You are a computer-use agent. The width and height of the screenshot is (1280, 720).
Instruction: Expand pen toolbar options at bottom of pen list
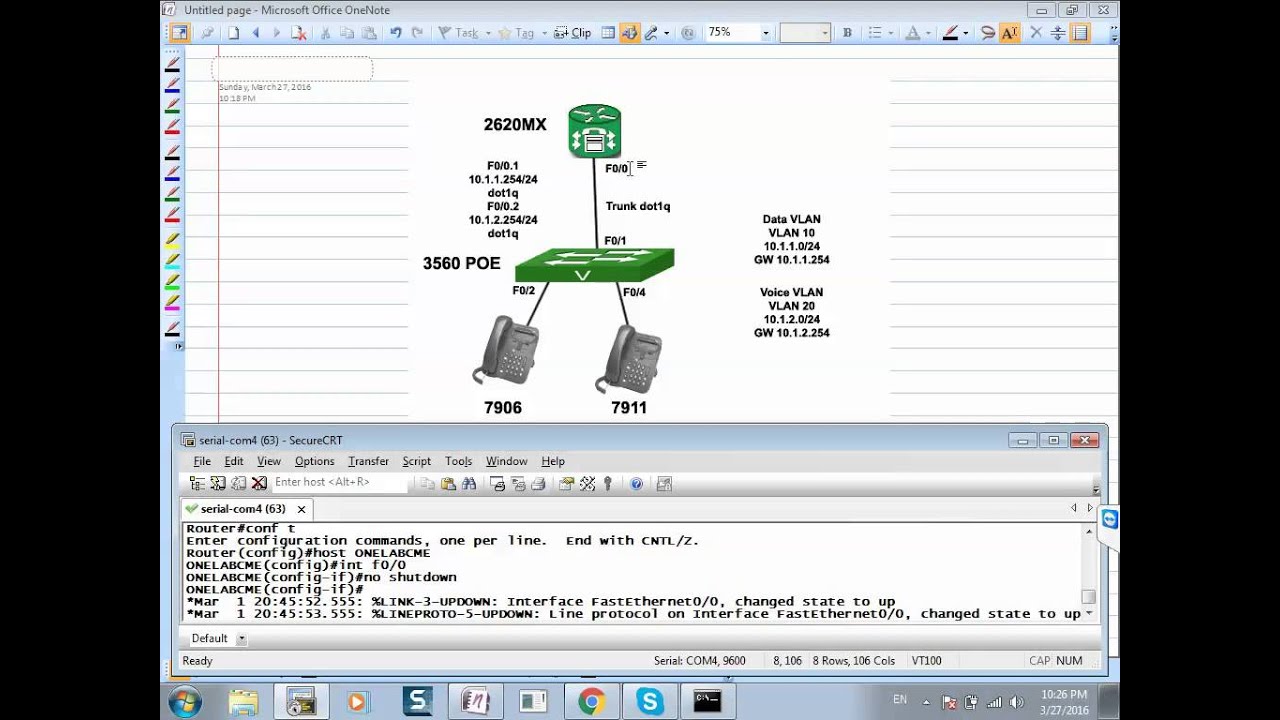pyautogui.click(x=178, y=346)
